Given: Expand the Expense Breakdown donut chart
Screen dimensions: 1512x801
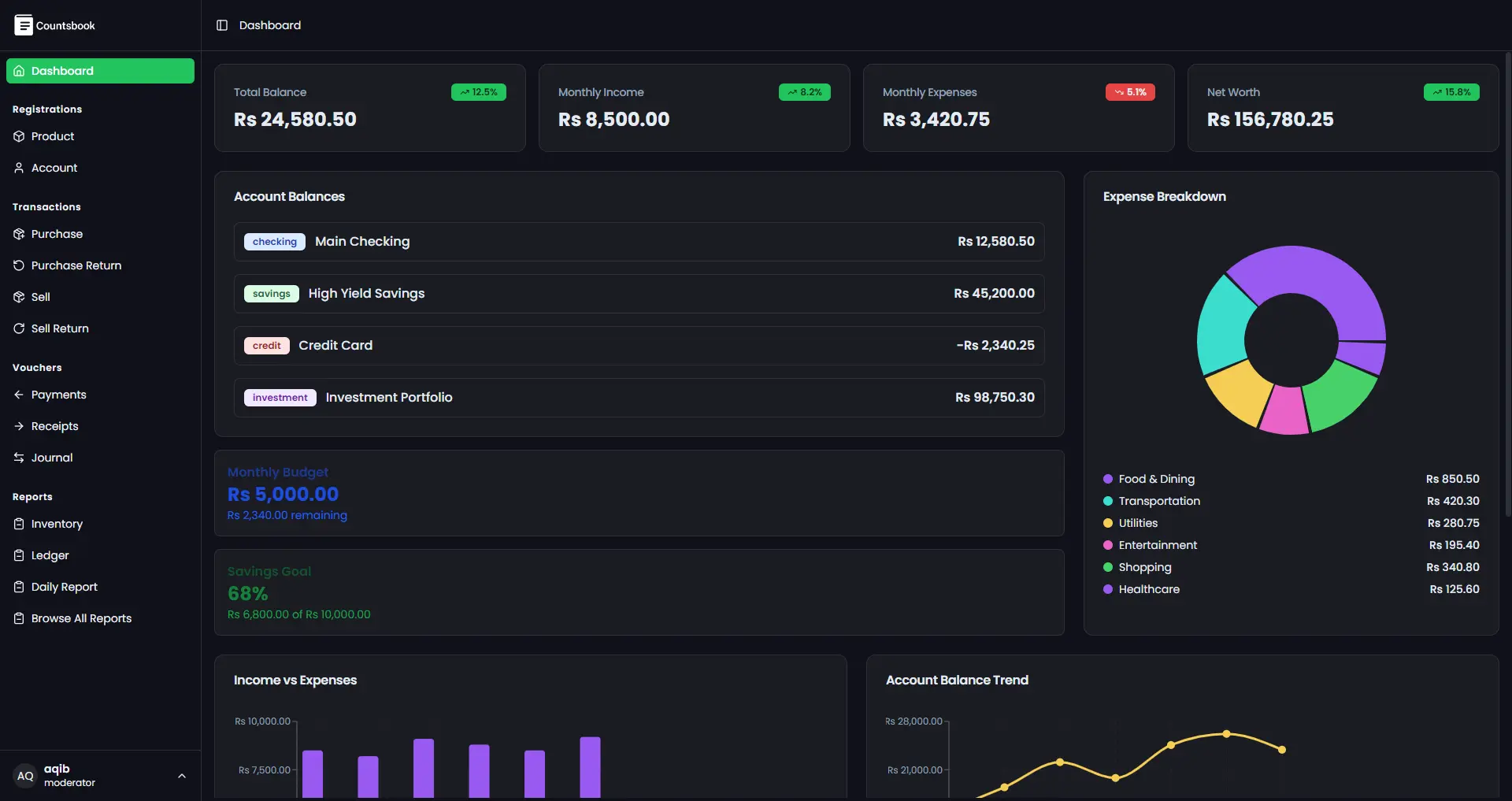Looking at the screenshot, I should pos(1290,339).
